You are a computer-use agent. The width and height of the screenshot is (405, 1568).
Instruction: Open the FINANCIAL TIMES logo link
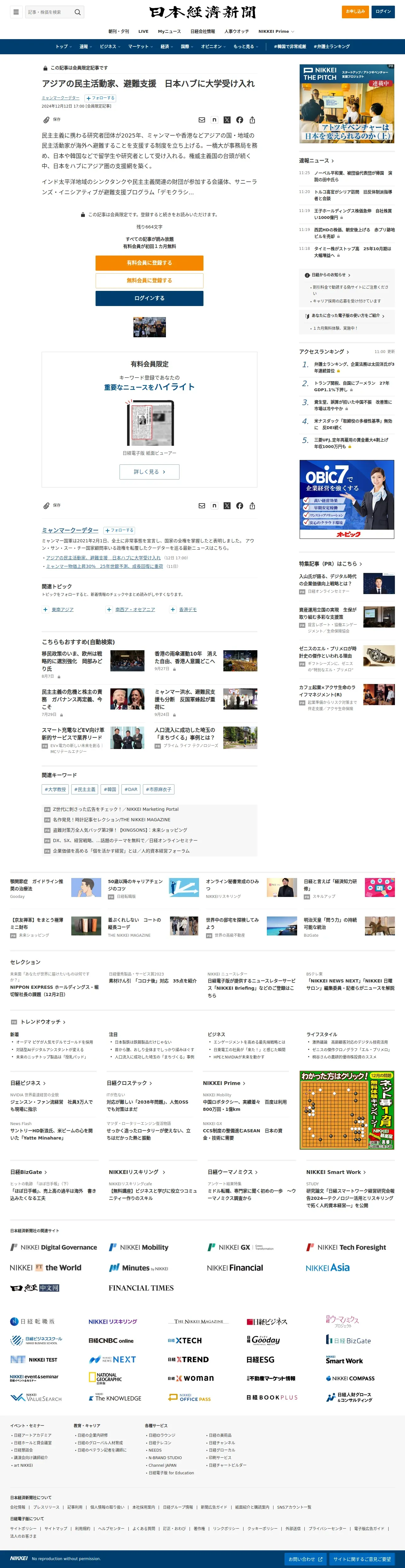pos(141,1288)
